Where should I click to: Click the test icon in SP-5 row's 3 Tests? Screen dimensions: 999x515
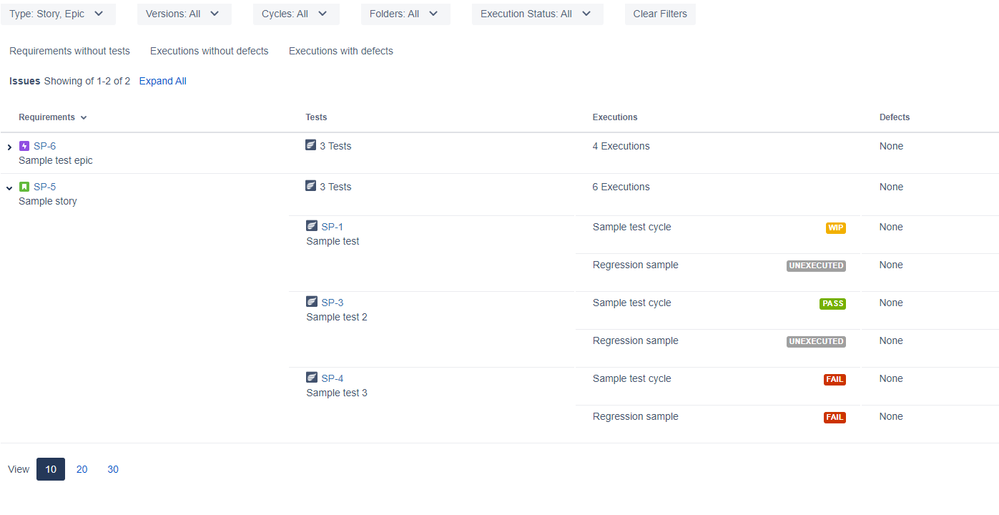311,186
